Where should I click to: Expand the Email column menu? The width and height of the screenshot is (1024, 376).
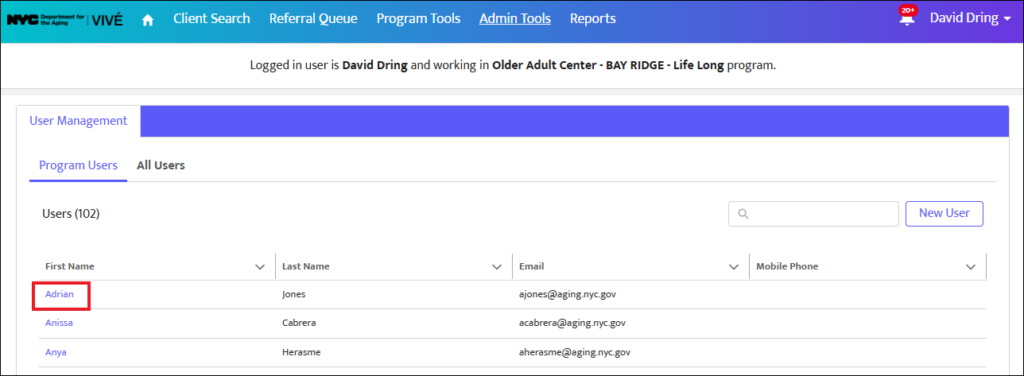coord(733,267)
